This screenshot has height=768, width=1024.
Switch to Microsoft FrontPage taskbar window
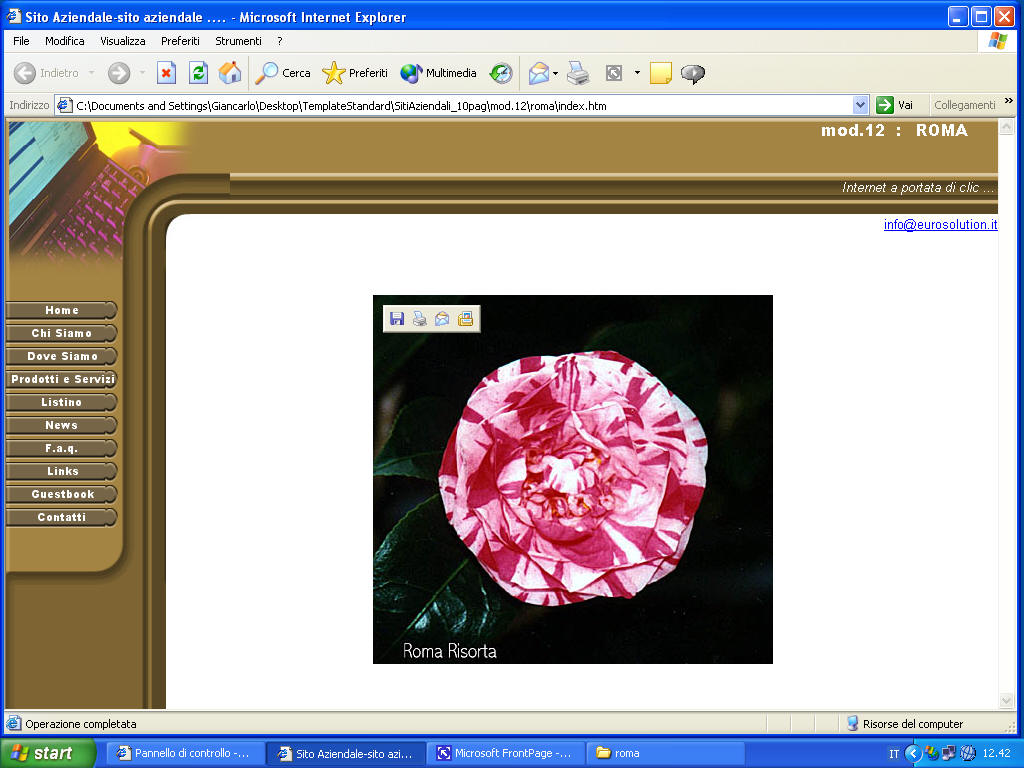507,753
